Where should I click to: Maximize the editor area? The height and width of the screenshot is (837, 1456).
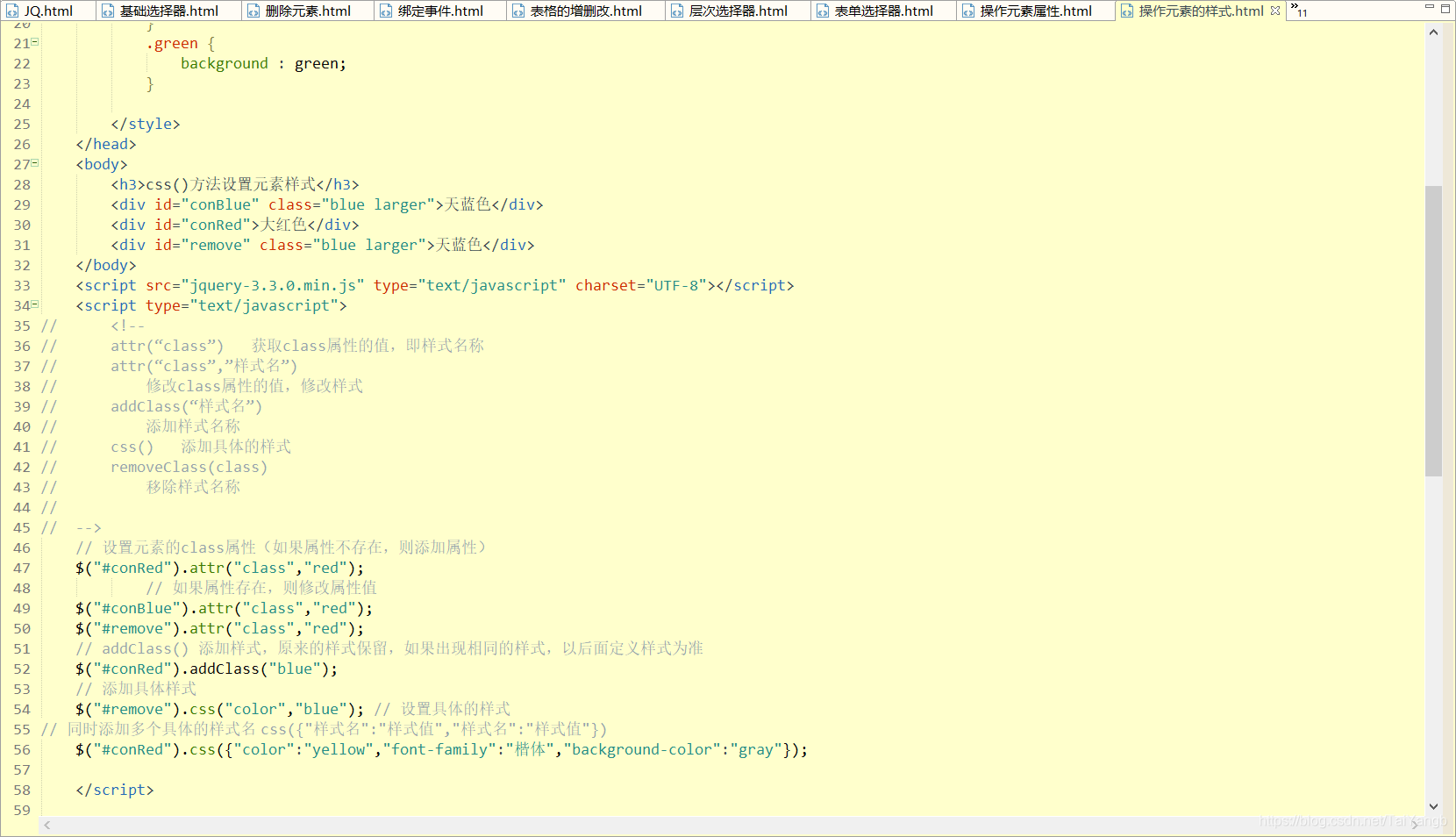1445,8
